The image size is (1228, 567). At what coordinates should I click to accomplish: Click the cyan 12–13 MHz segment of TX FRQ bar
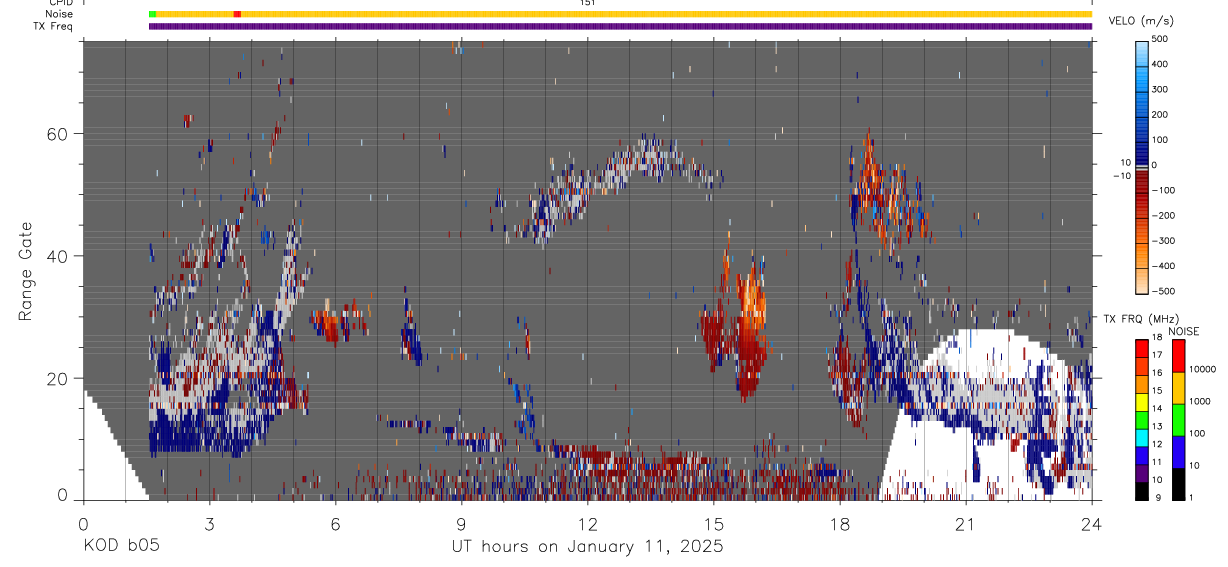tap(1141, 438)
